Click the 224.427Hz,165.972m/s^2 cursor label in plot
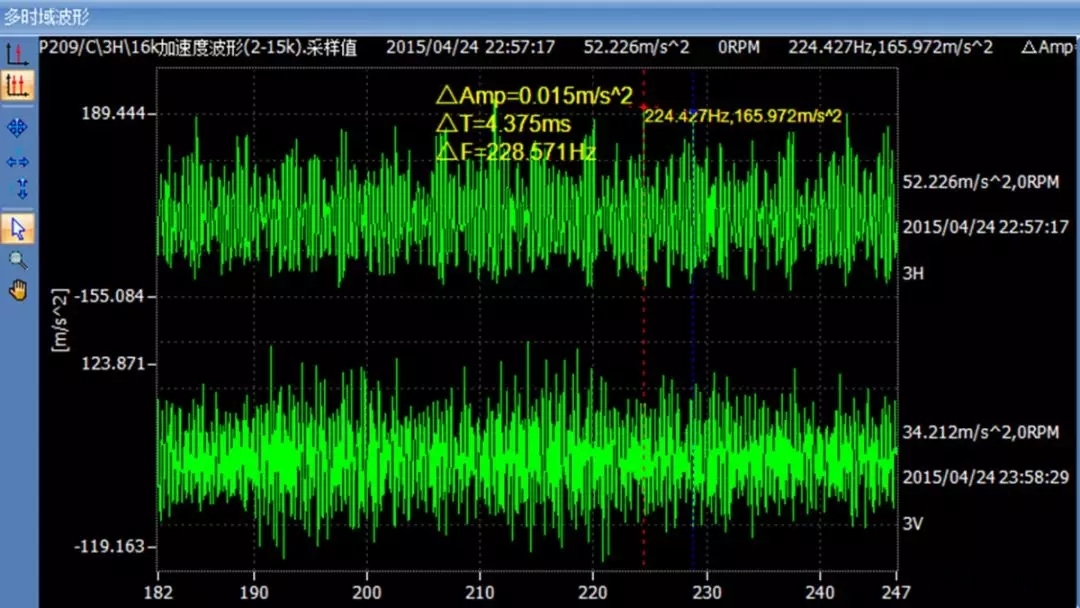 point(742,116)
